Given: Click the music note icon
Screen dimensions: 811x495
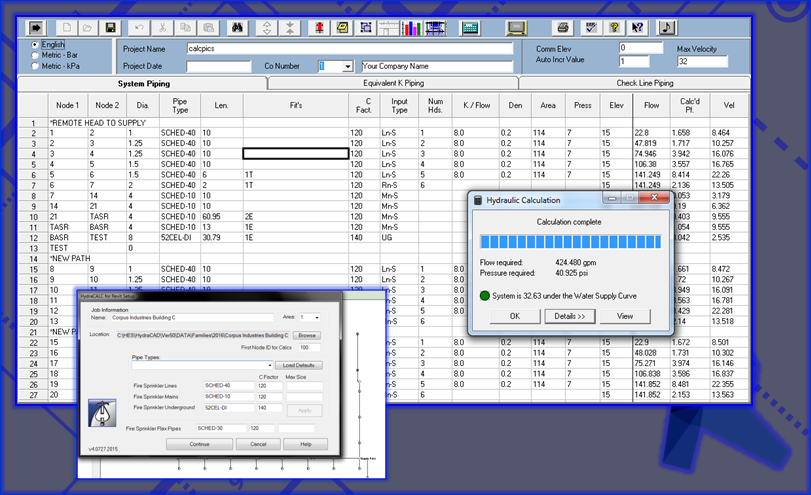Looking at the screenshot, I should tap(667, 27).
